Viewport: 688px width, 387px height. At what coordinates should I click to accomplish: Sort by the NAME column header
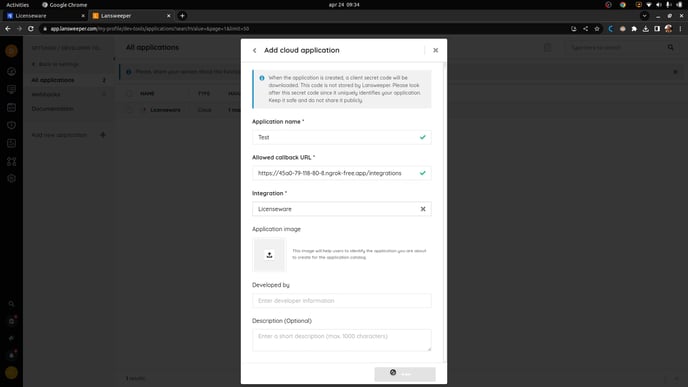(147, 93)
